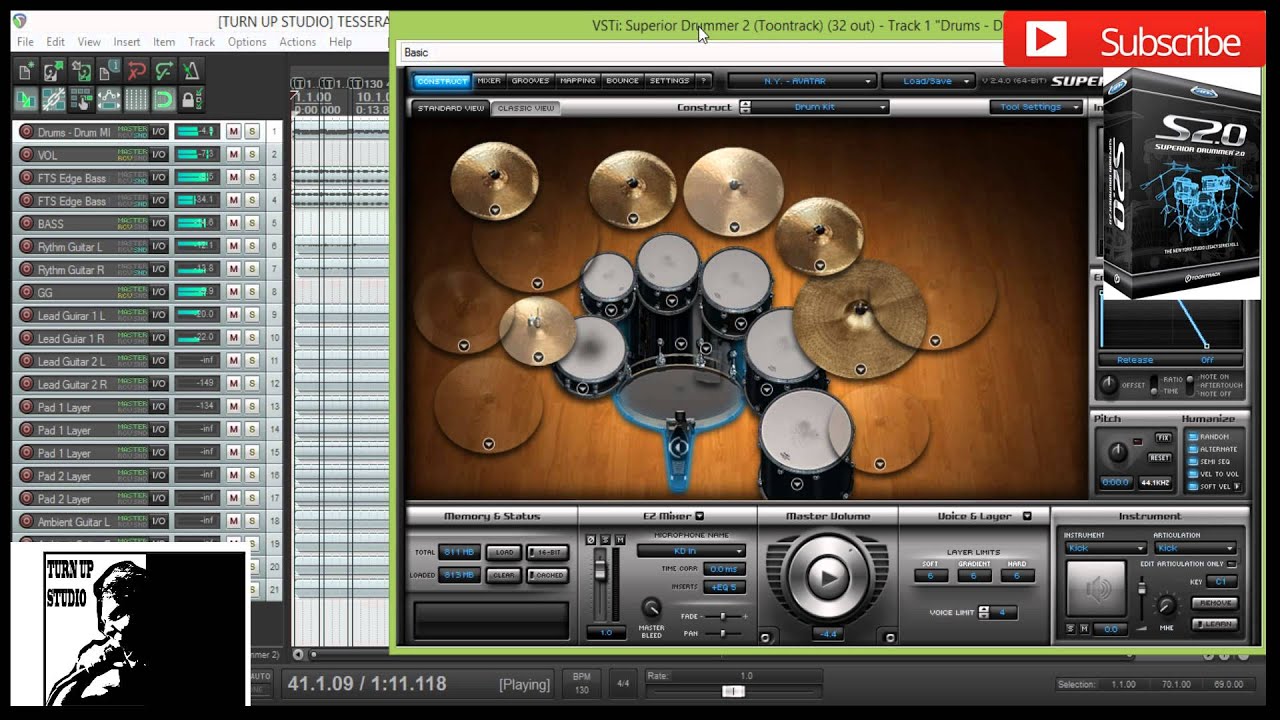The height and width of the screenshot is (720, 1280).
Task: Click the open project toolbar icon
Action: coord(54,71)
